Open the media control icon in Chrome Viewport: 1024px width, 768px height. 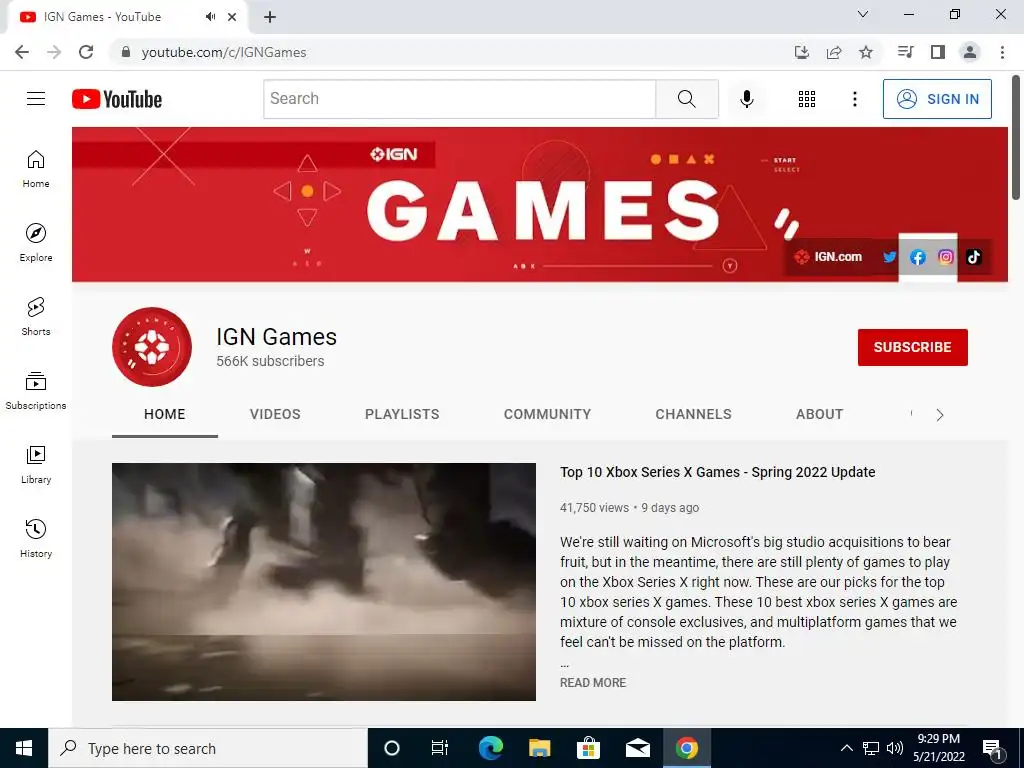tap(905, 52)
